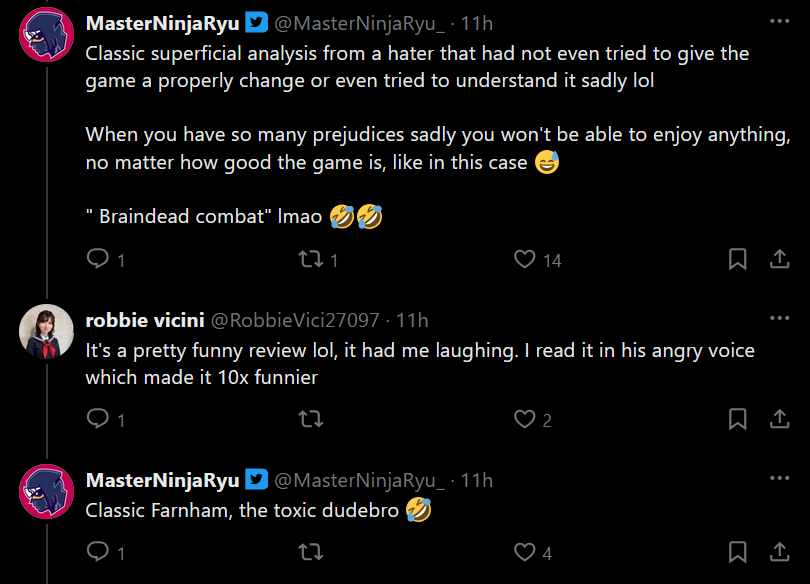Share the first MasterNinjaRyu tweet
Screen dimensions: 810x584
[779, 260]
